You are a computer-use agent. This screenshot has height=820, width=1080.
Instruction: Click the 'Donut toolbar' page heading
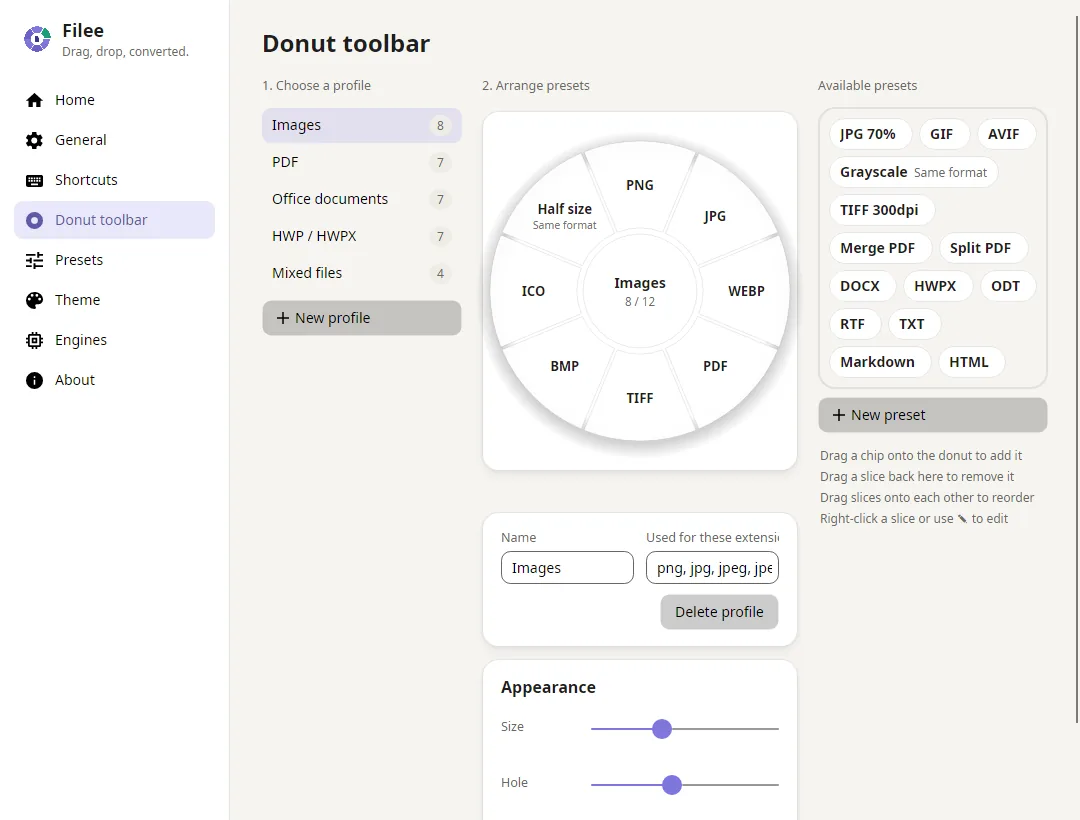point(346,43)
